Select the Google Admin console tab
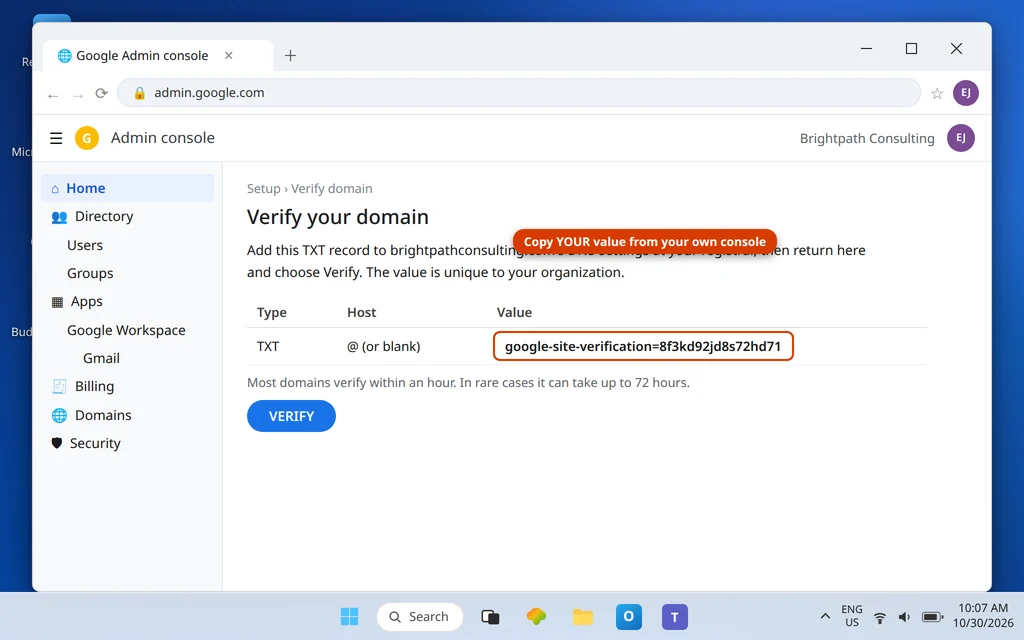 pos(158,56)
